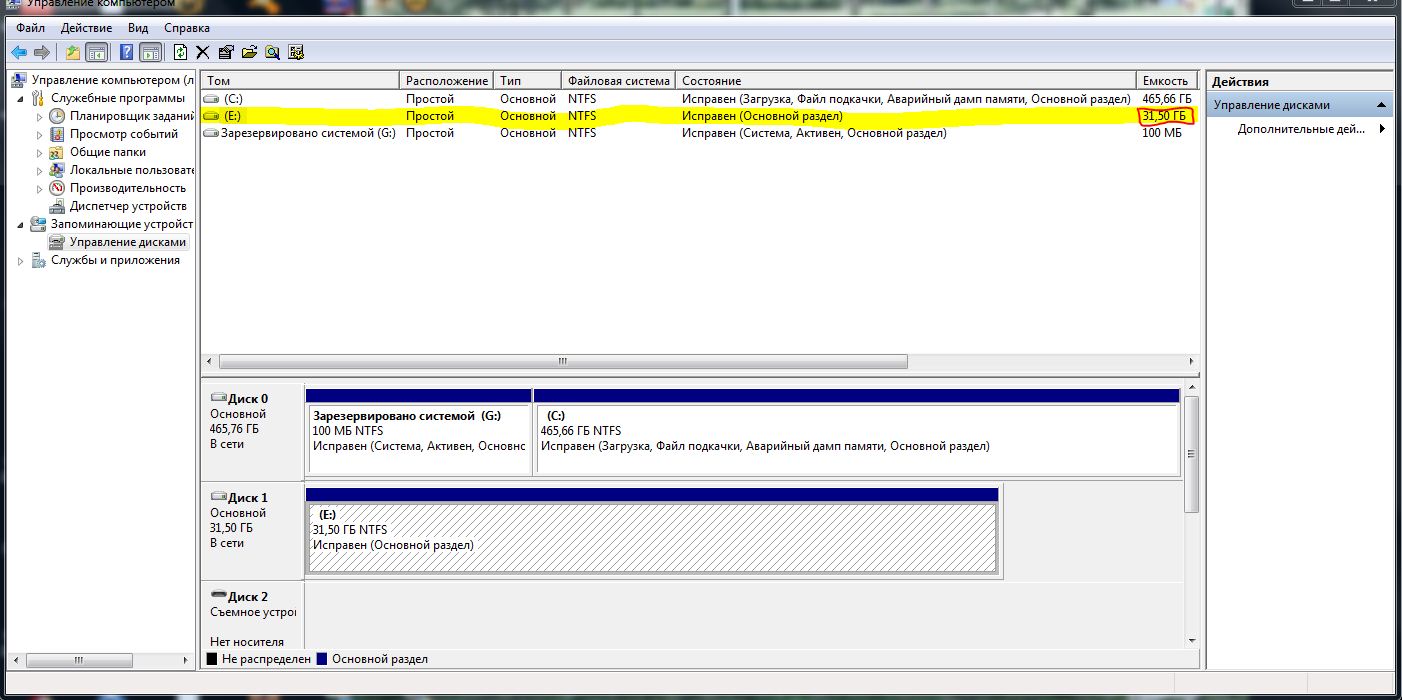The image size is (1402, 700).
Task: Collapse the Служебные программы tree node
Action: (21, 98)
